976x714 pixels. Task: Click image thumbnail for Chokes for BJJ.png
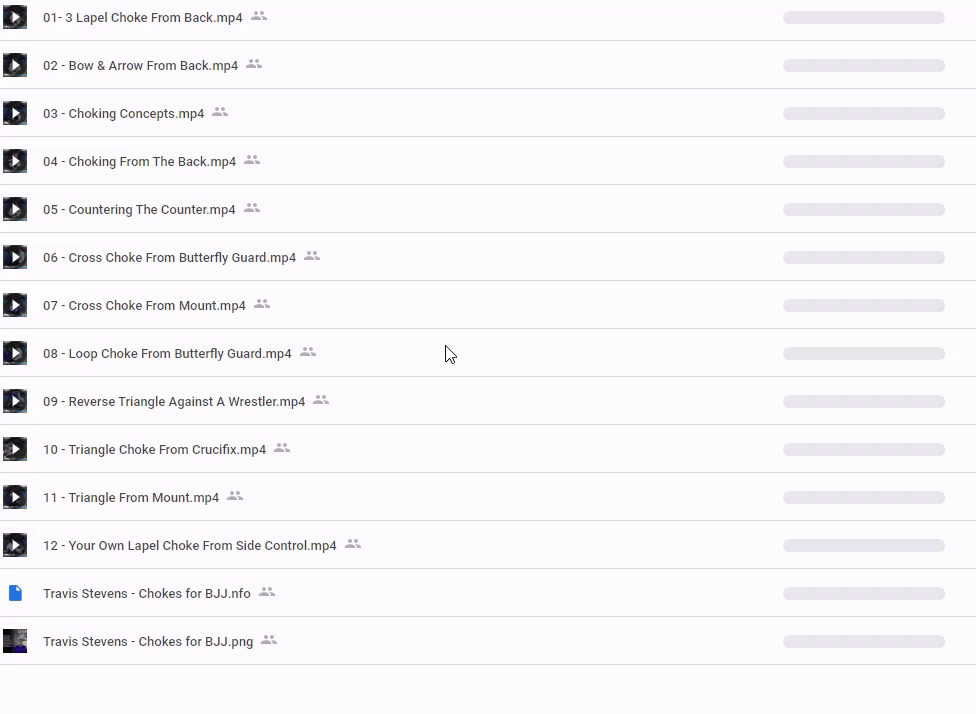(15, 641)
